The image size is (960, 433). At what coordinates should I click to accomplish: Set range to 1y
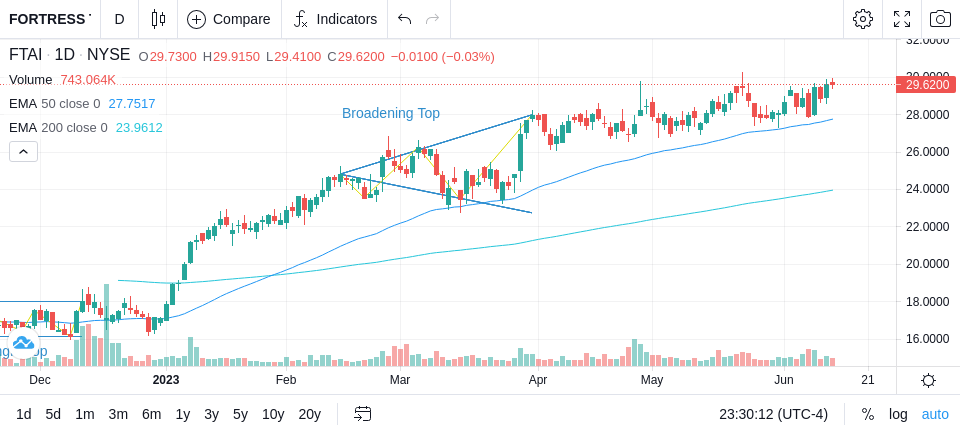coord(182,415)
